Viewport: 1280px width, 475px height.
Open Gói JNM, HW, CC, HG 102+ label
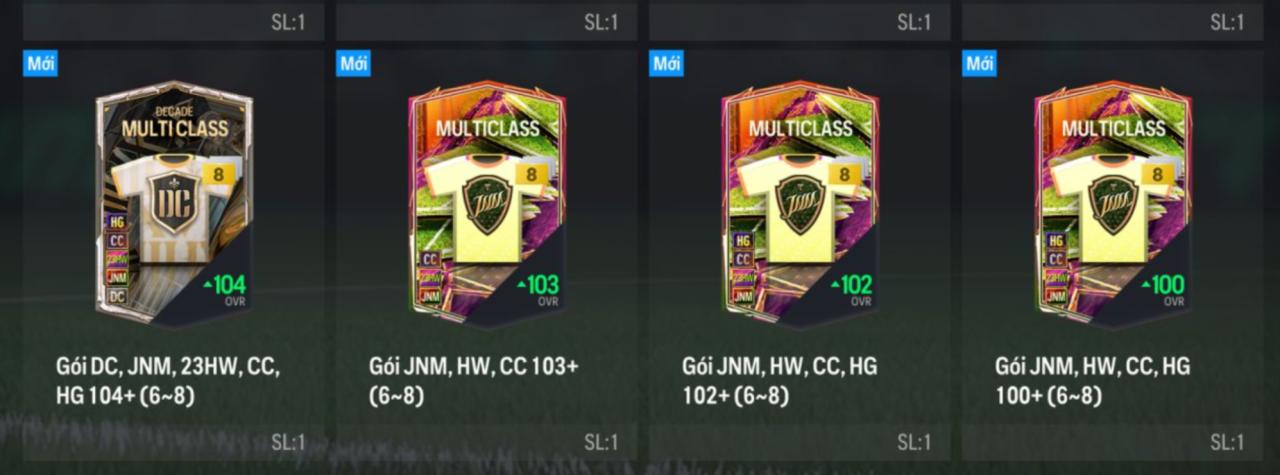click(780, 381)
